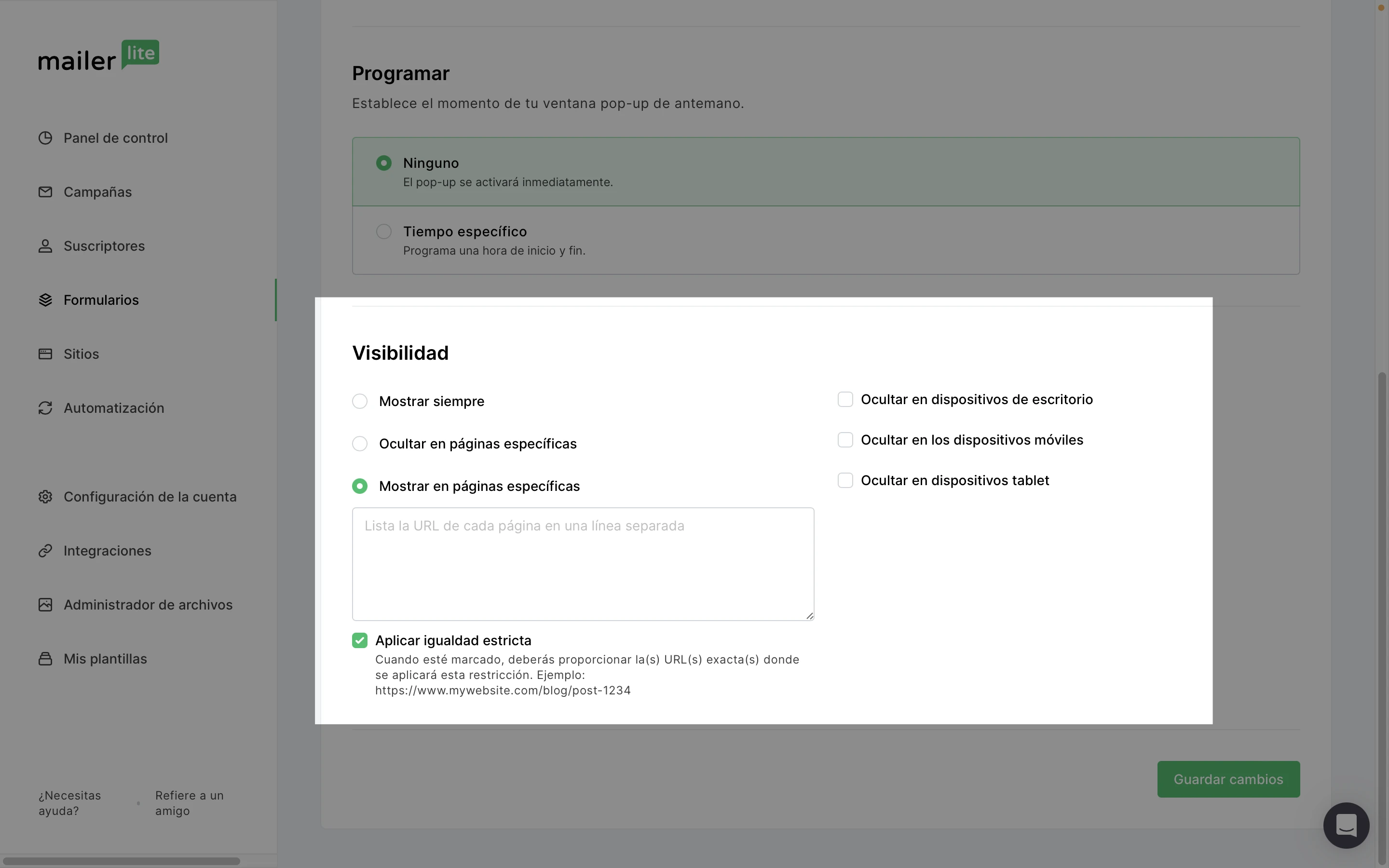The width and height of the screenshot is (1389, 868).
Task: Check Ocultar en los dispositivos móviles
Action: click(x=845, y=440)
